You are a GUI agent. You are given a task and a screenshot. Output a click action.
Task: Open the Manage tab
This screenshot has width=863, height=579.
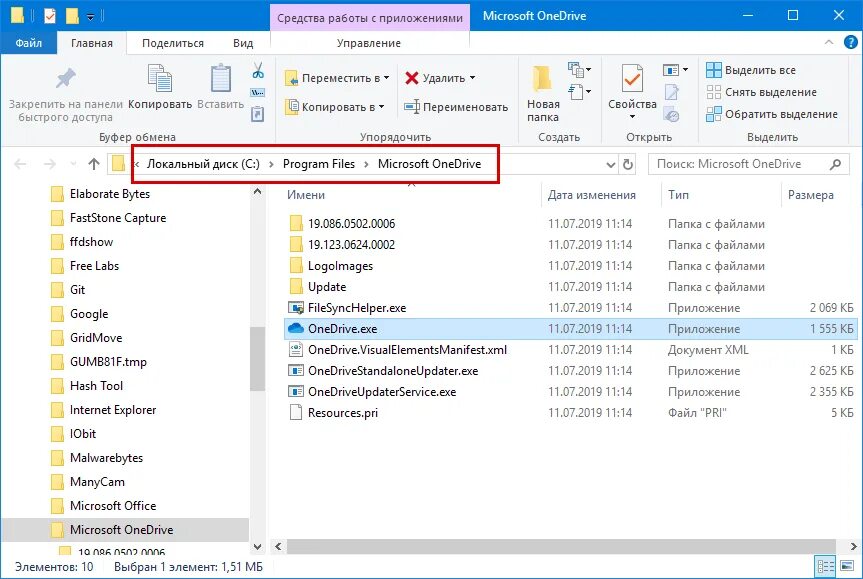[369, 43]
